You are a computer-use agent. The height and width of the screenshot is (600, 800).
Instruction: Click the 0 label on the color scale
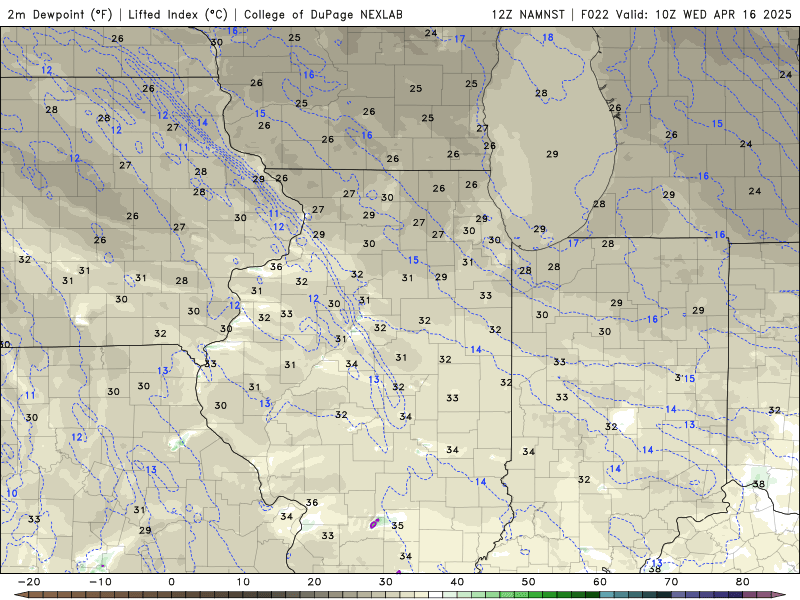pyautogui.click(x=171, y=582)
